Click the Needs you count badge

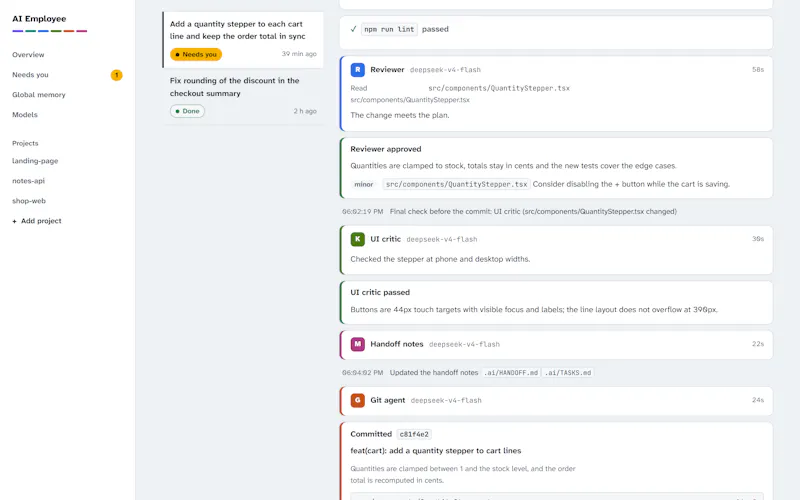coord(116,75)
